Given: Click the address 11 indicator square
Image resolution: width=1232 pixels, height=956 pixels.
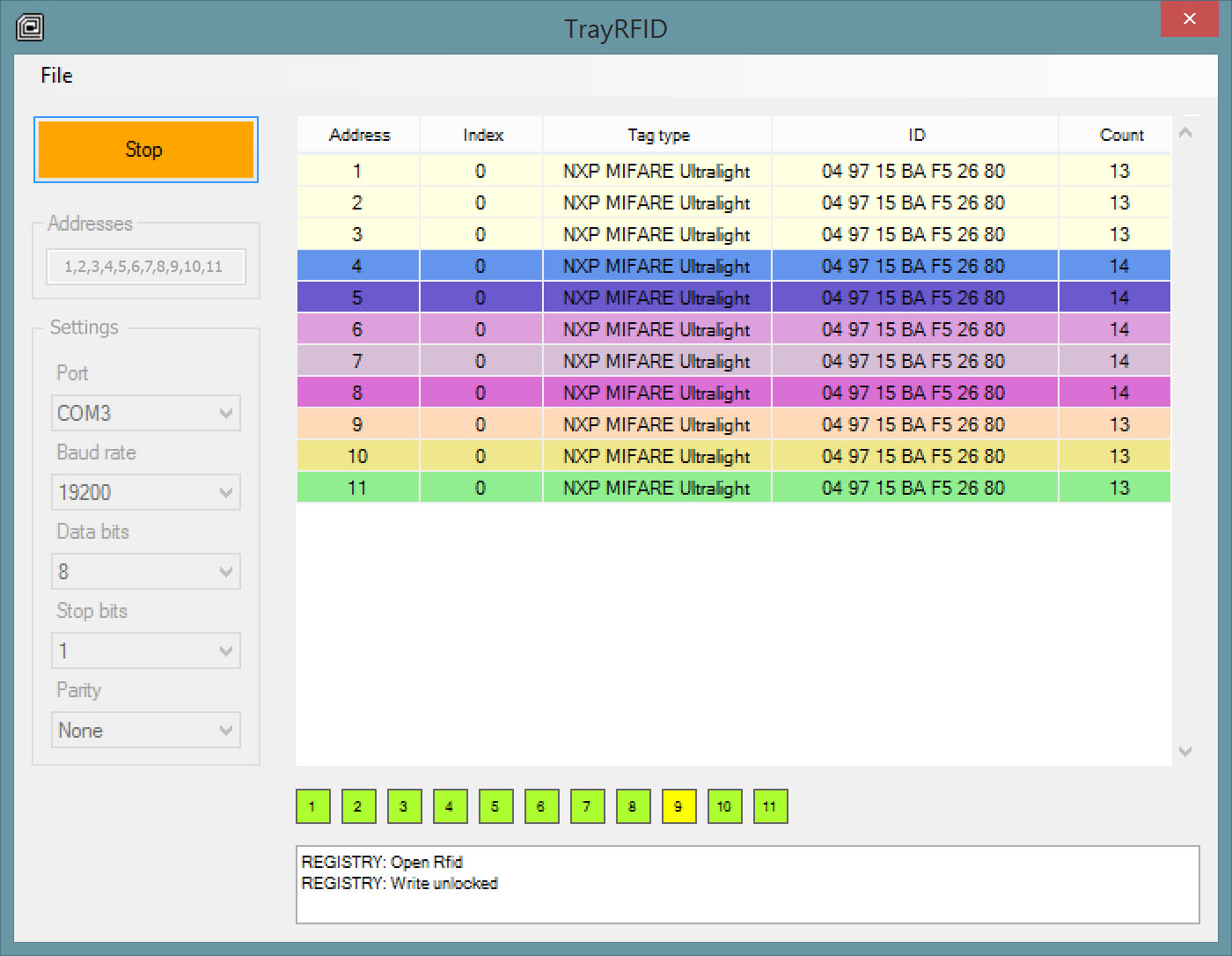Looking at the screenshot, I should [x=770, y=806].
